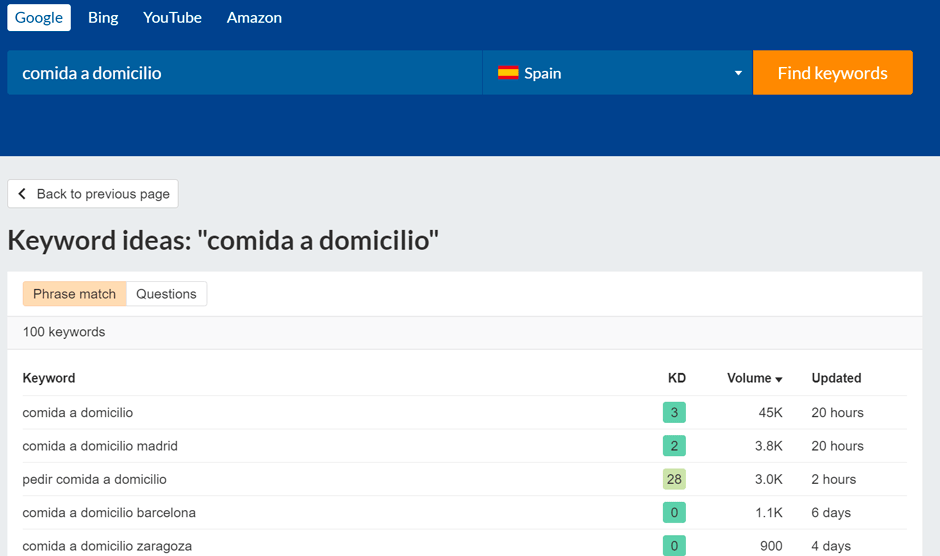Viewport: 940px width, 556px height.
Task: Click the country dropdown arrow
Action: [x=738, y=73]
